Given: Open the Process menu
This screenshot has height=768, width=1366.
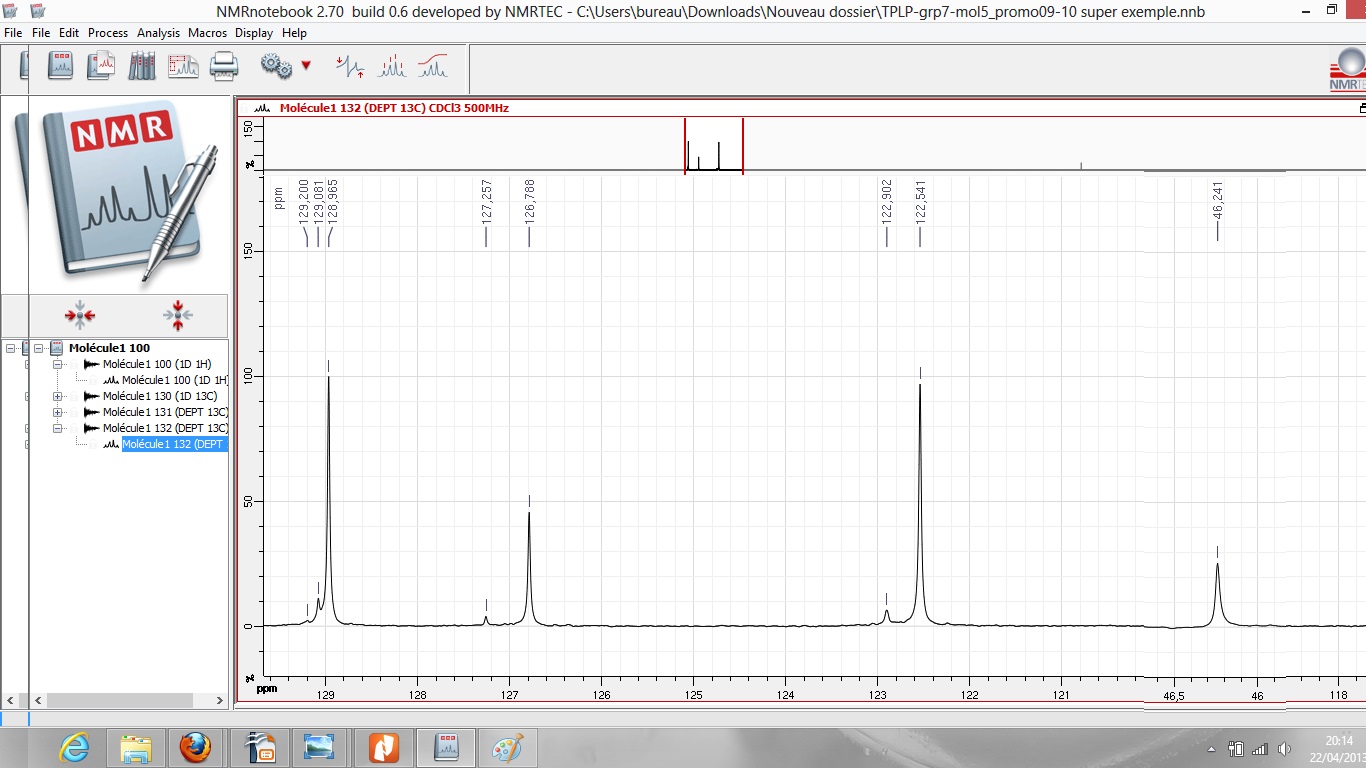Looking at the screenshot, I should pyautogui.click(x=108, y=33).
